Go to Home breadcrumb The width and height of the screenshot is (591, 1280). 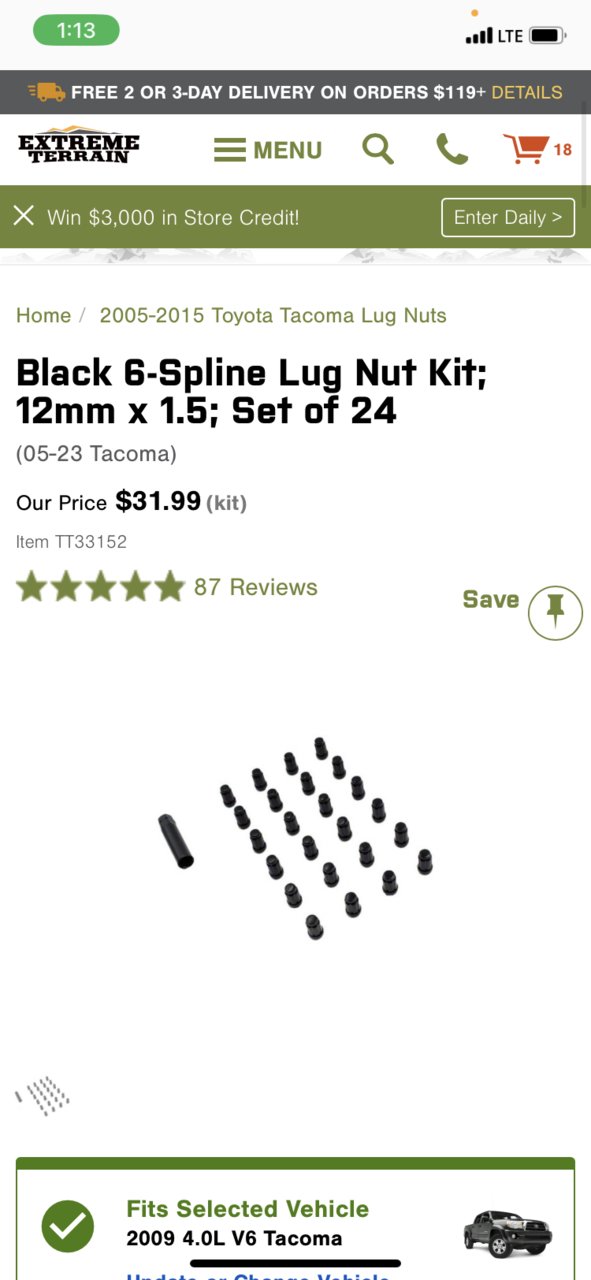click(x=43, y=315)
